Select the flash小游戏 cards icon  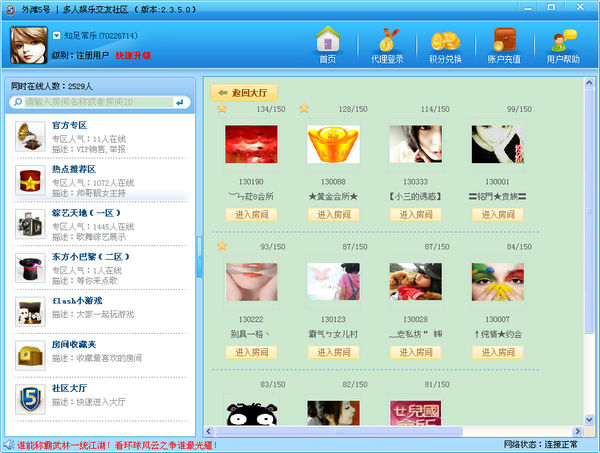pos(30,312)
